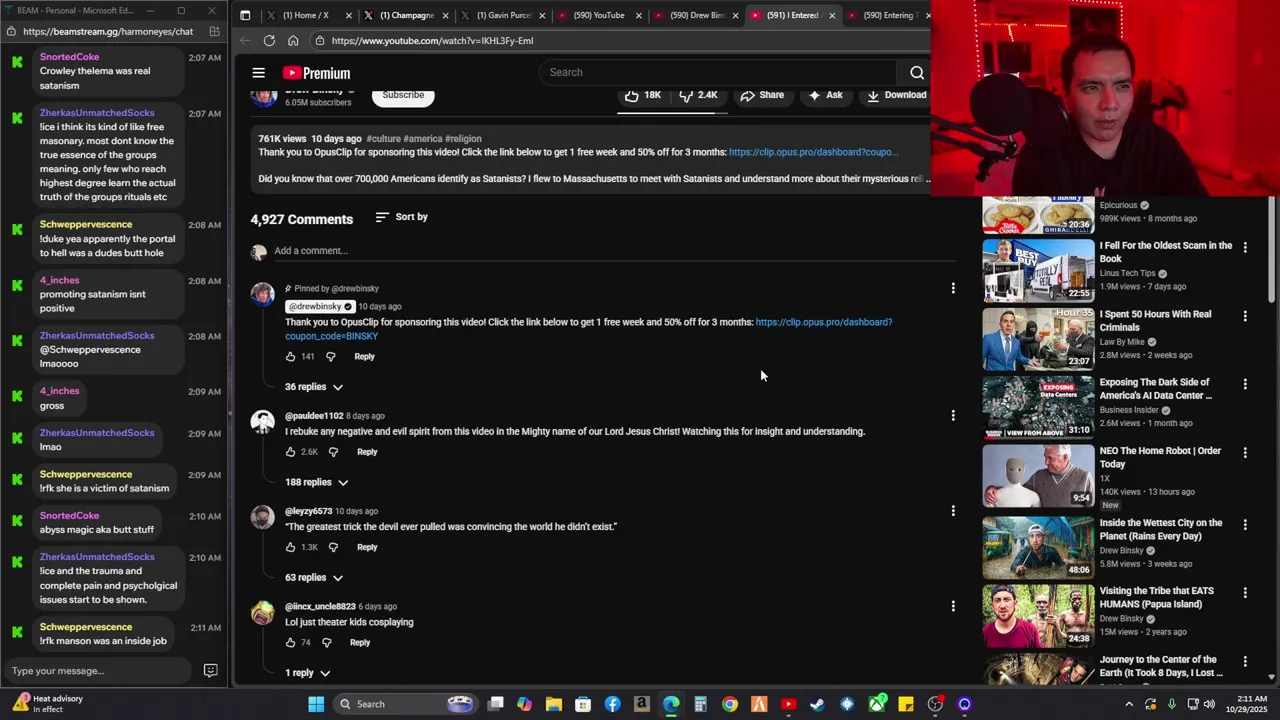Viewport: 1280px width, 720px height.
Task: Dislike the video showing 2.4K
Action: point(698,95)
